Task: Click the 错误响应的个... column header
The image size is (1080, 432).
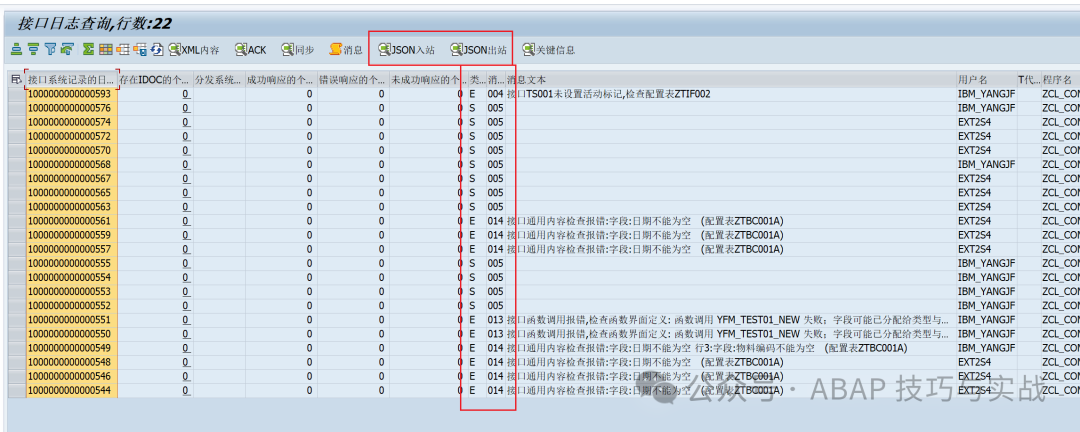Action: pyautogui.click(x=353, y=80)
